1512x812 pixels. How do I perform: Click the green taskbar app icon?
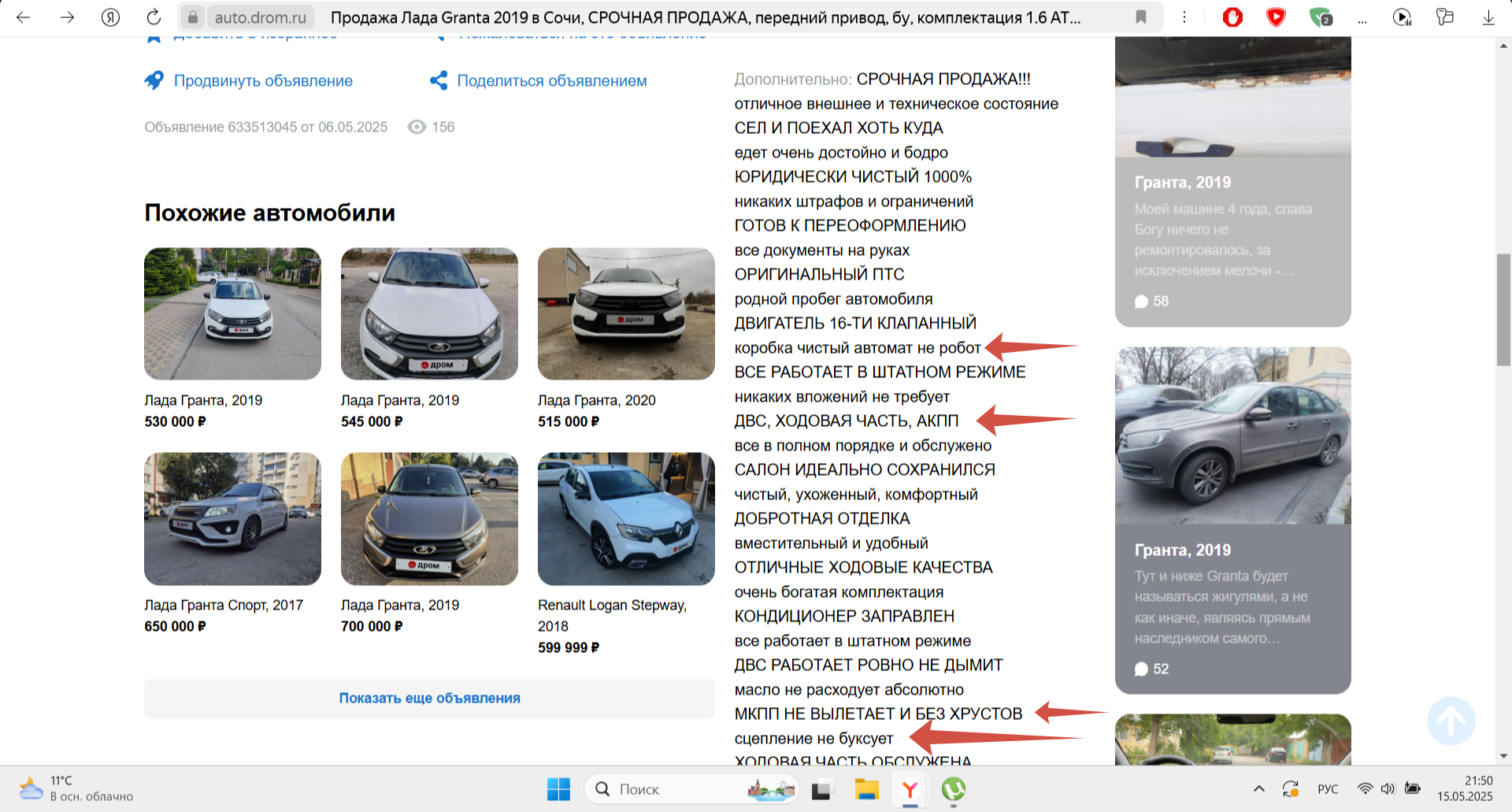[953, 789]
